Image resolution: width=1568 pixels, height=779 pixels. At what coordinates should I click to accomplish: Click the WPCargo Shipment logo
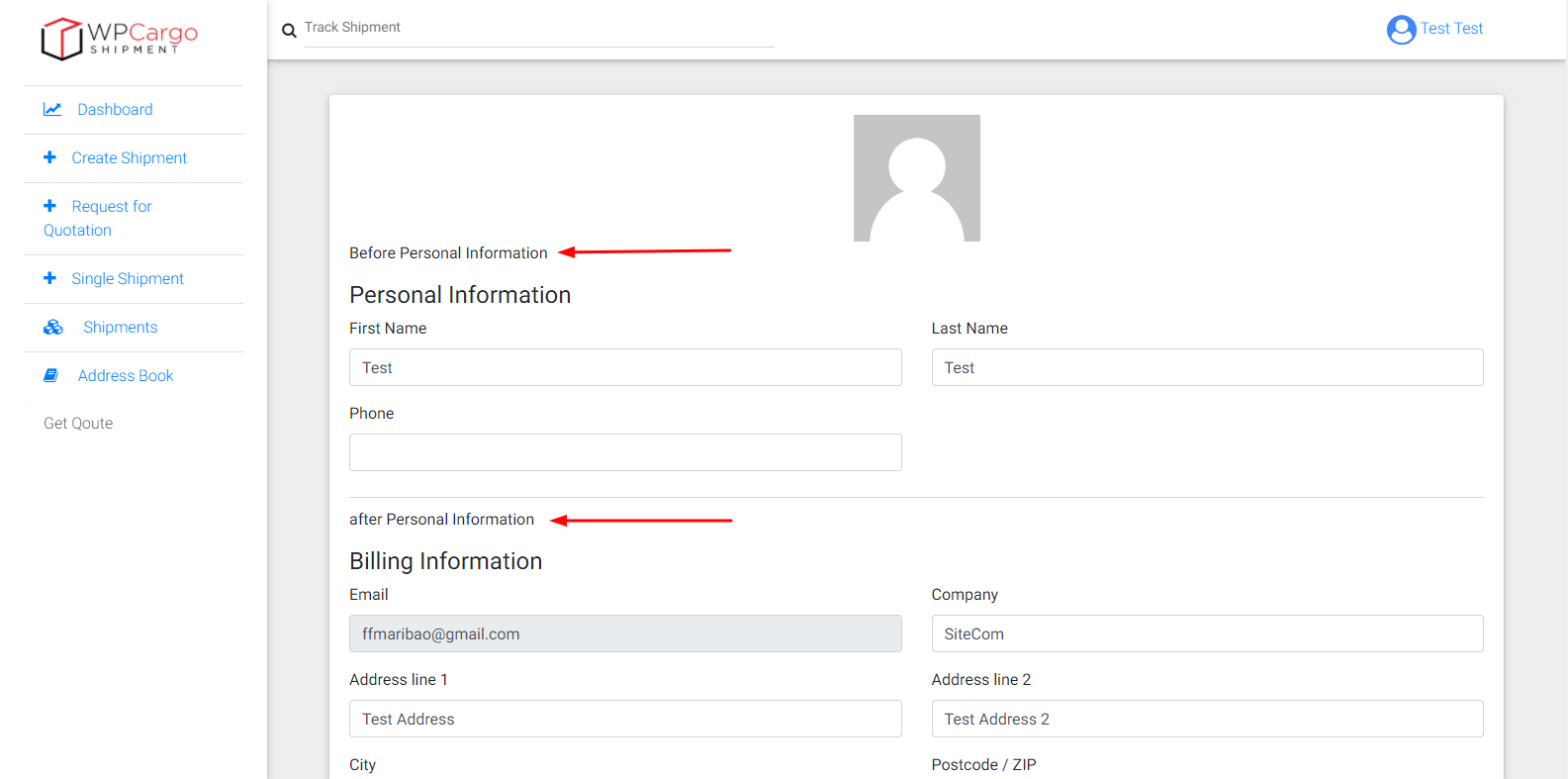point(119,39)
